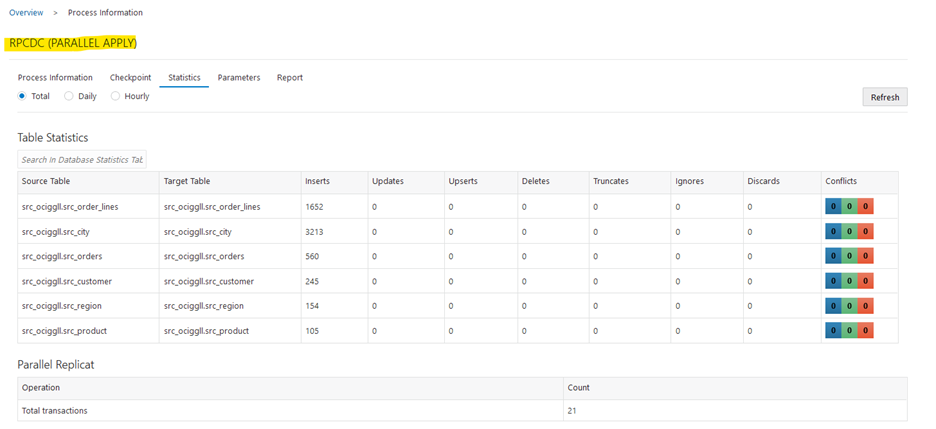
Task: Click the Source Table column header
Action: (x=46, y=181)
